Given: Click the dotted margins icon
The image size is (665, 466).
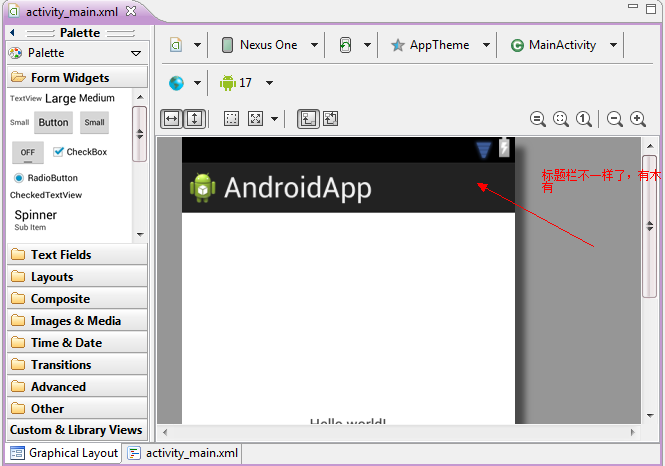Looking at the screenshot, I should pyautogui.click(x=231, y=119).
